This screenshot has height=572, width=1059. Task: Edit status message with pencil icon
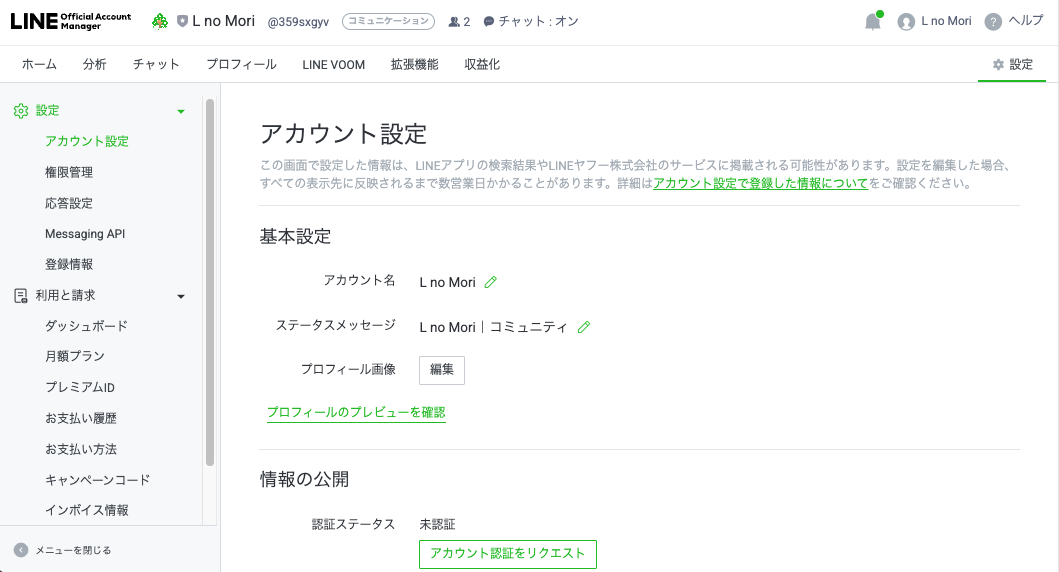point(584,327)
